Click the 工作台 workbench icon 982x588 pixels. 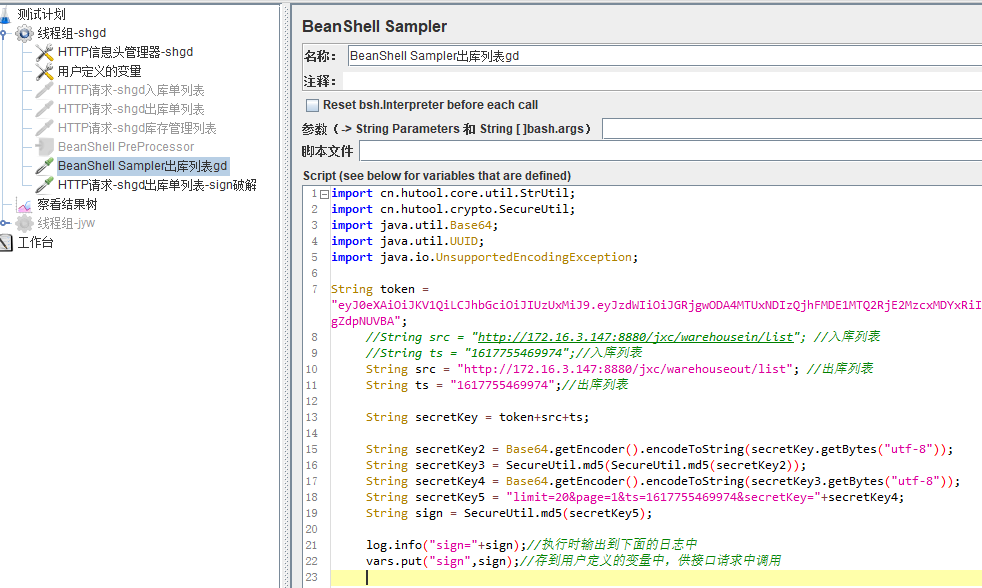tap(6, 242)
